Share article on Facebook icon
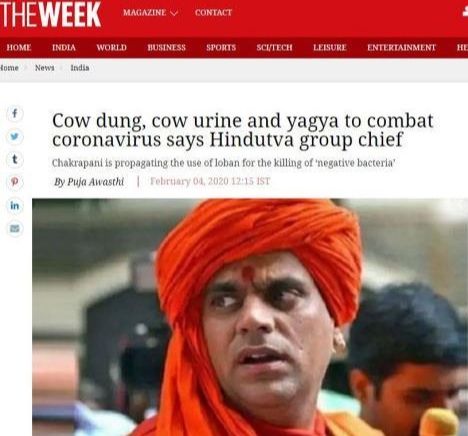 (15, 114)
